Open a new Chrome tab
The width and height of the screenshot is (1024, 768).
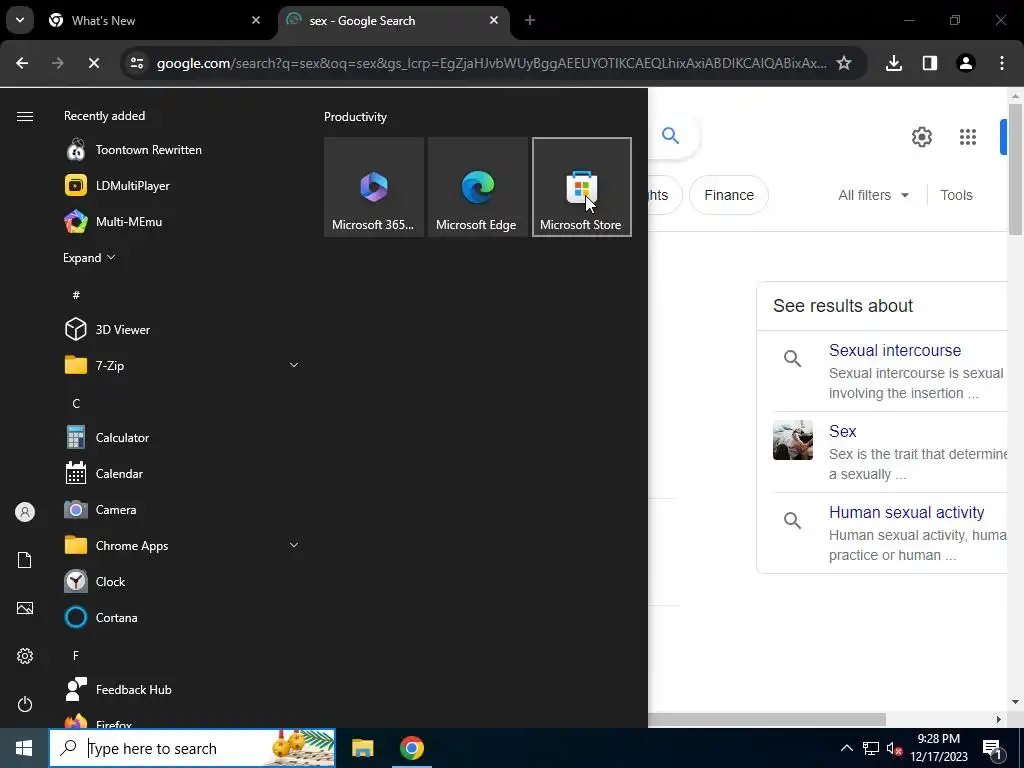click(x=530, y=20)
